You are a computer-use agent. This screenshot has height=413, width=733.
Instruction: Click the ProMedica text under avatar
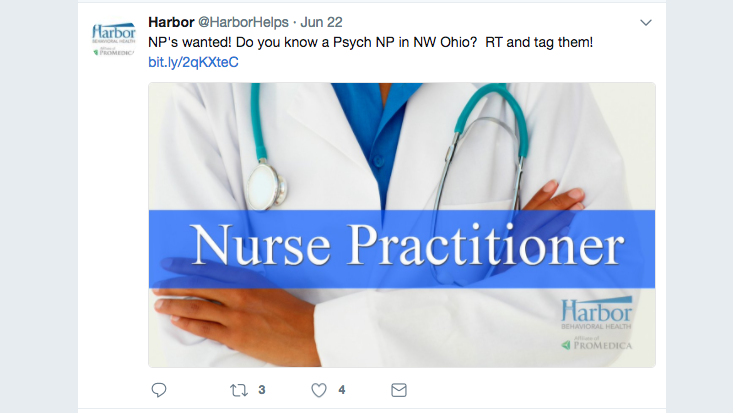coord(114,52)
